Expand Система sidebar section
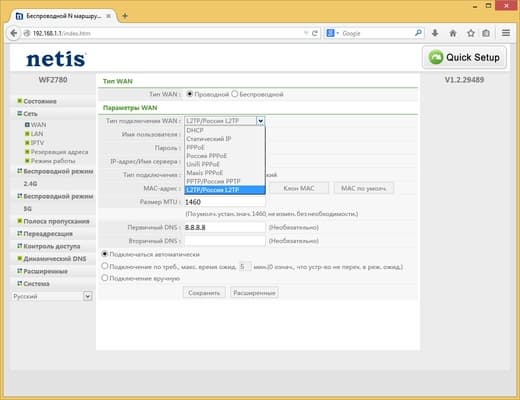This screenshot has width=520, height=400. click(36, 284)
